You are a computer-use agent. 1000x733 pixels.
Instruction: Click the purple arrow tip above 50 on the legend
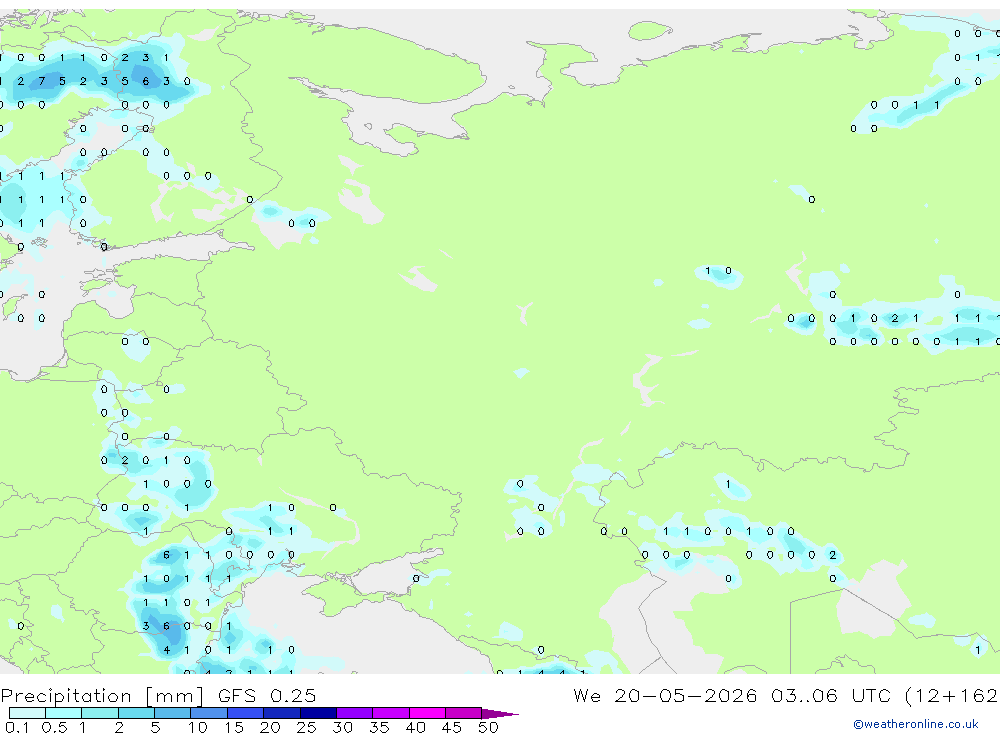[499, 713]
